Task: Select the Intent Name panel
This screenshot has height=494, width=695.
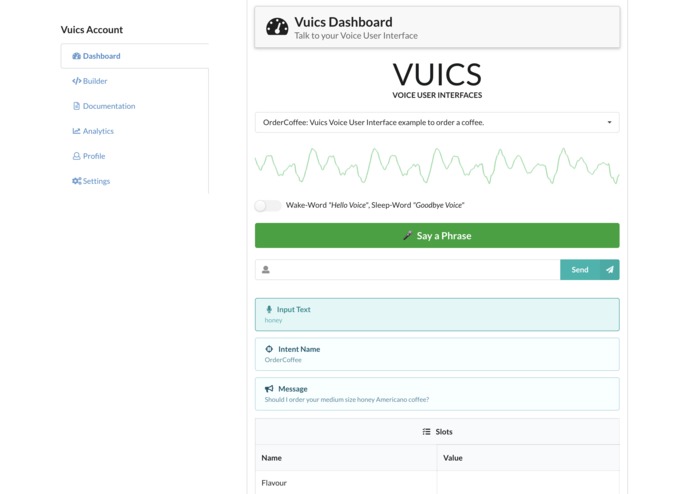Action: [437, 354]
